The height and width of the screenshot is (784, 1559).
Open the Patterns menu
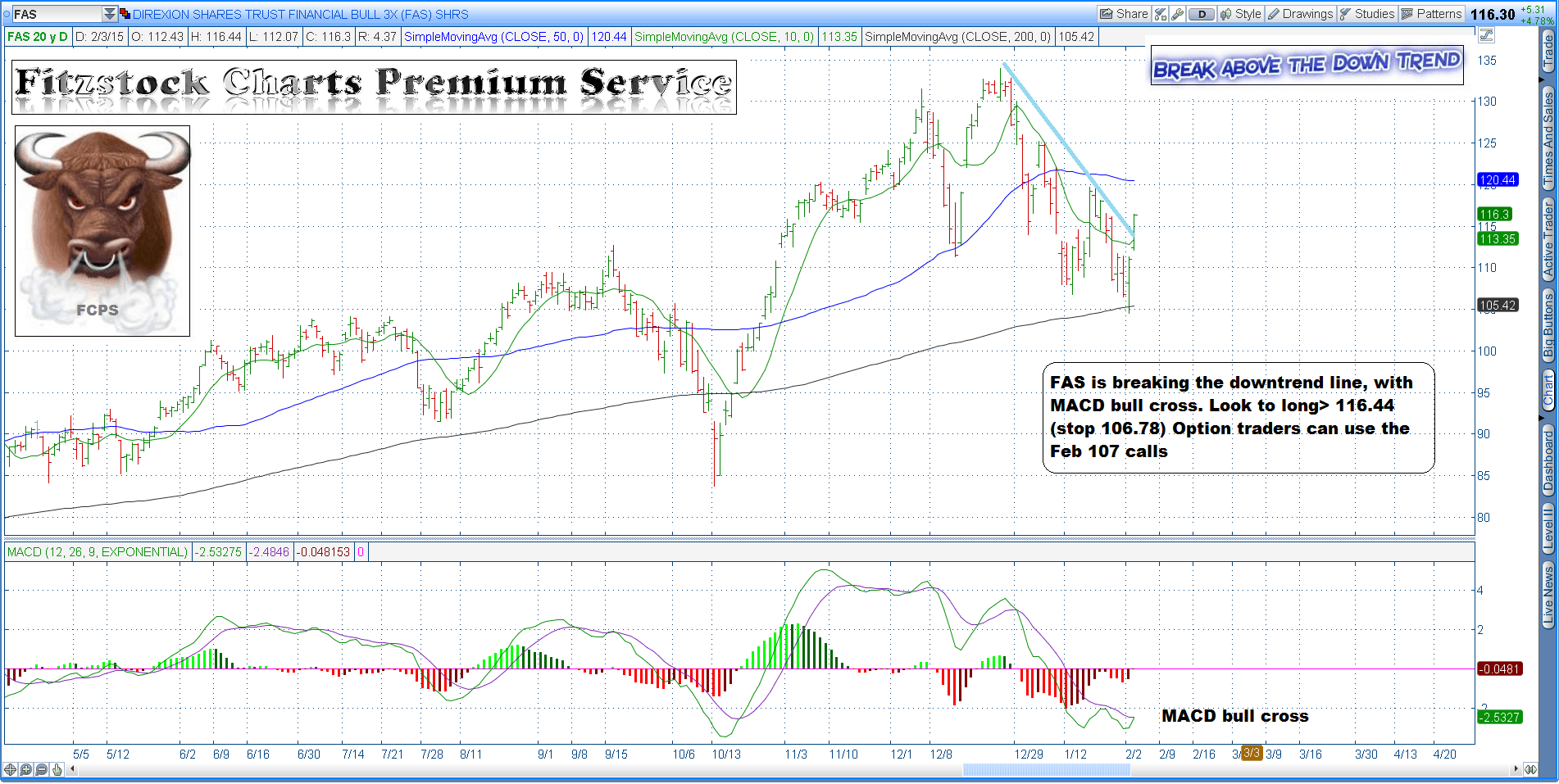tap(1431, 14)
